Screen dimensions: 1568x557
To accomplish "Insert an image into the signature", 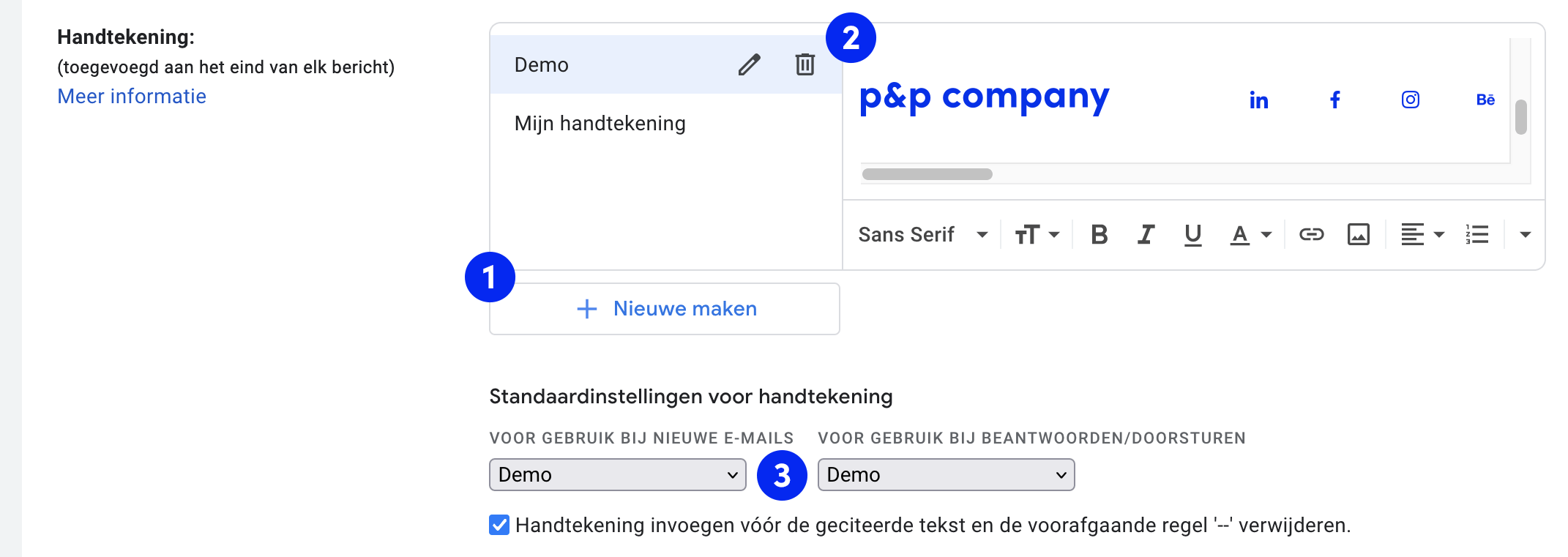I will 1359,234.
